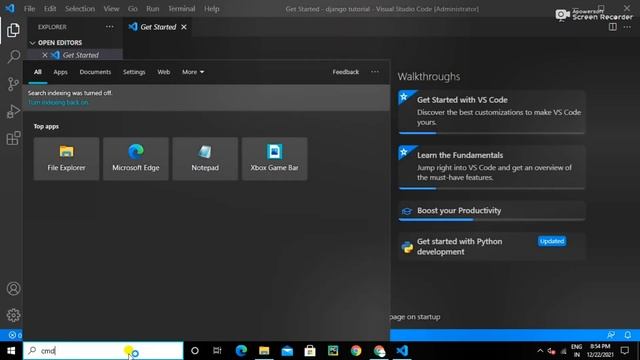Viewport: 640px width, 360px height.
Task: Open Run and Debug view
Action: coord(13,111)
